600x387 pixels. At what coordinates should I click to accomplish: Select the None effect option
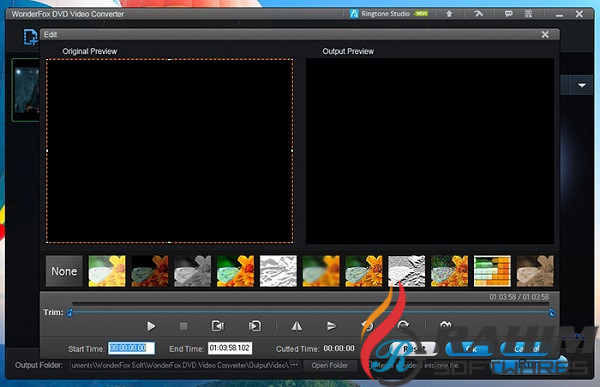tap(64, 271)
